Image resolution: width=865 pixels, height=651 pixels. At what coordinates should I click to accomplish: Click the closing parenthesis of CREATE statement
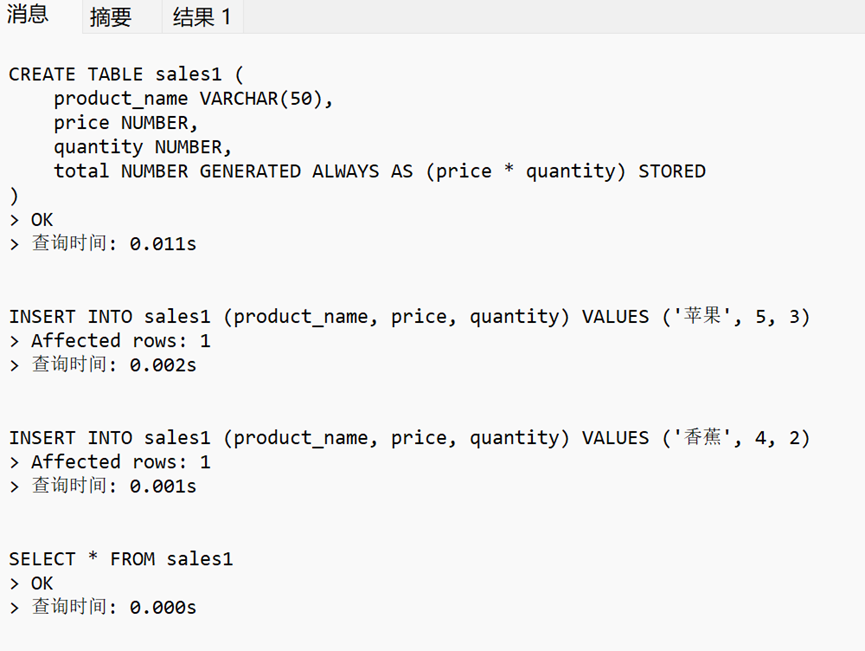click(x=14, y=195)
